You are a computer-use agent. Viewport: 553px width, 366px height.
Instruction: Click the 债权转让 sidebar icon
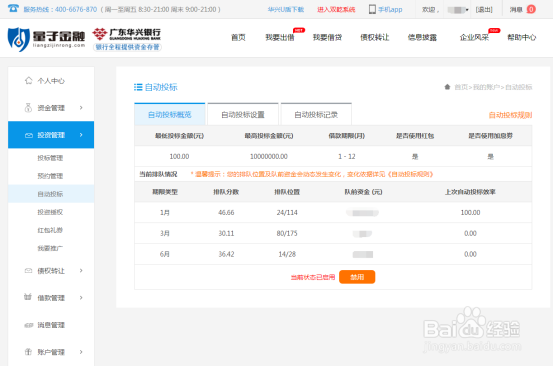tap(28, 270)
